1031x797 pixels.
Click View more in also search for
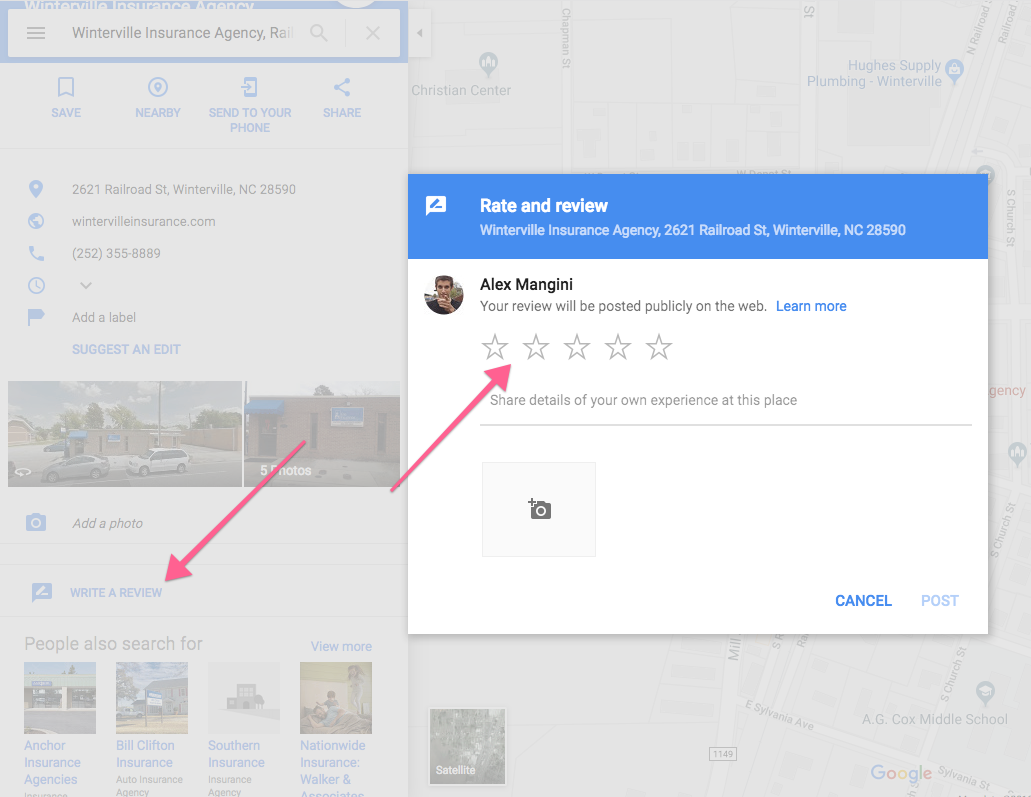[341, 646]
